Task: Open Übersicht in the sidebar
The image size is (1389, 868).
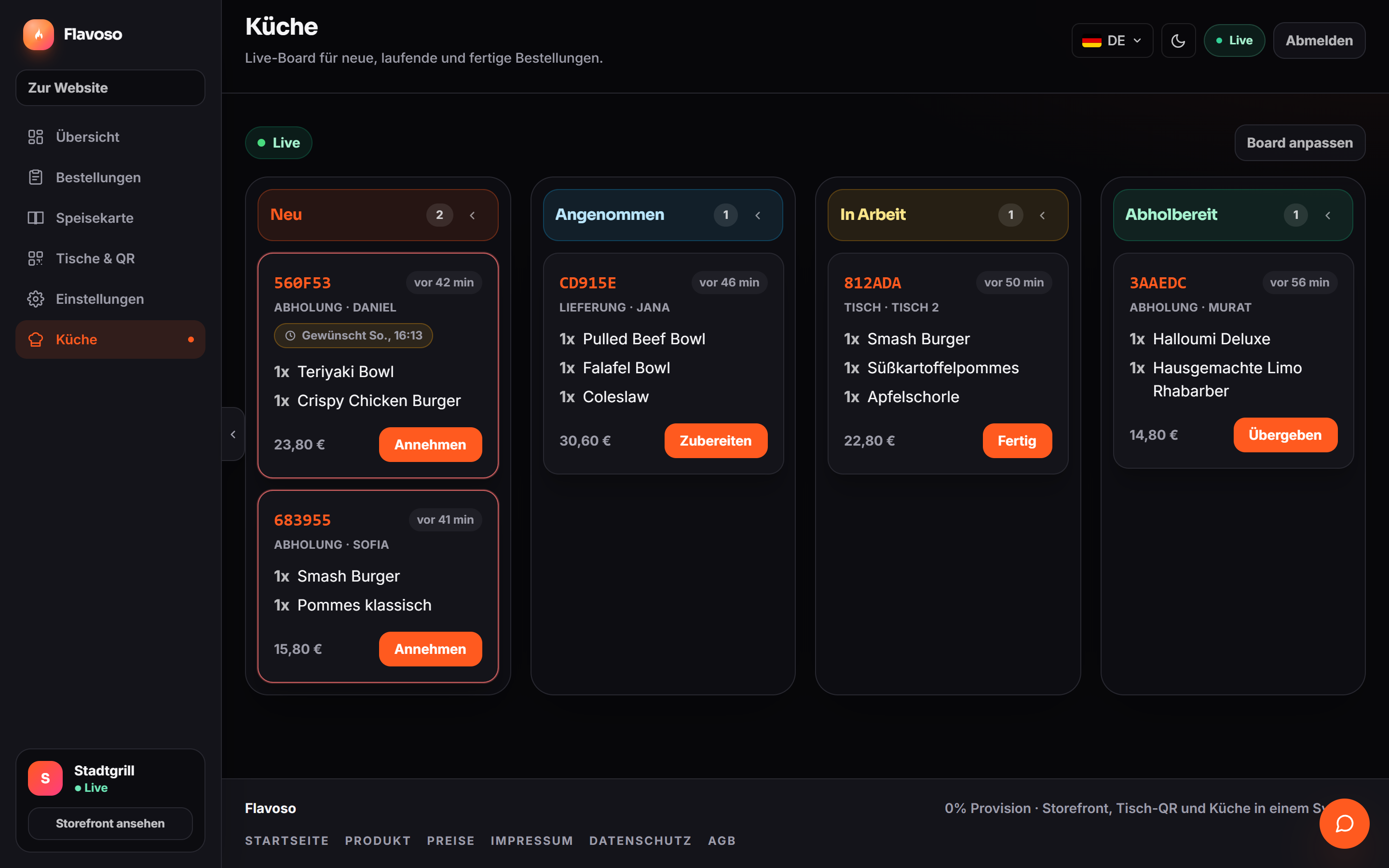Action: click(110, 136)
